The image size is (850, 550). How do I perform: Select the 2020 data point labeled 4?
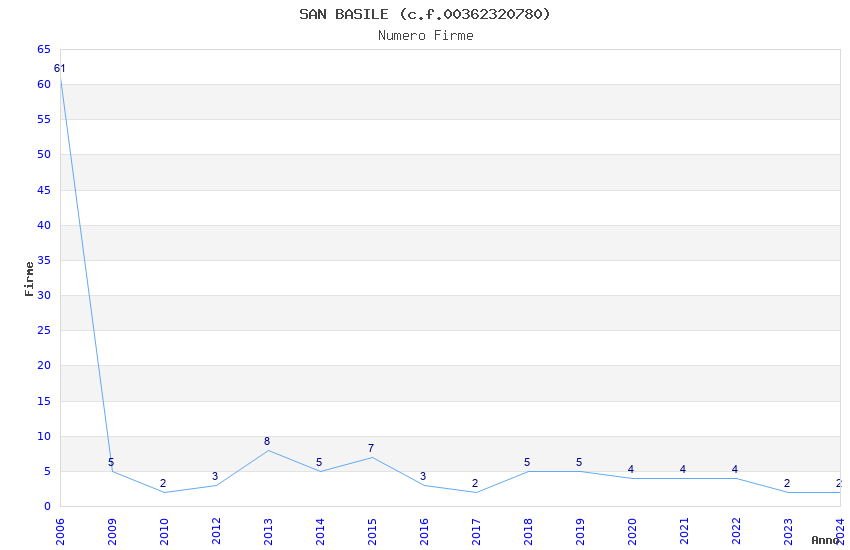click(x=630, y=470)
